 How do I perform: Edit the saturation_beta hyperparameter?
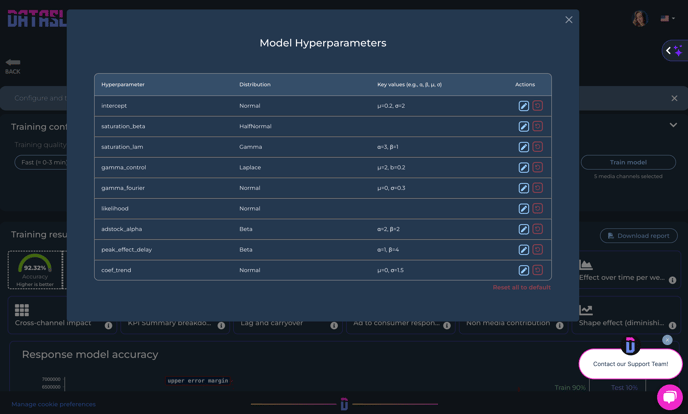pyautogui.click(x=523, y=126)
